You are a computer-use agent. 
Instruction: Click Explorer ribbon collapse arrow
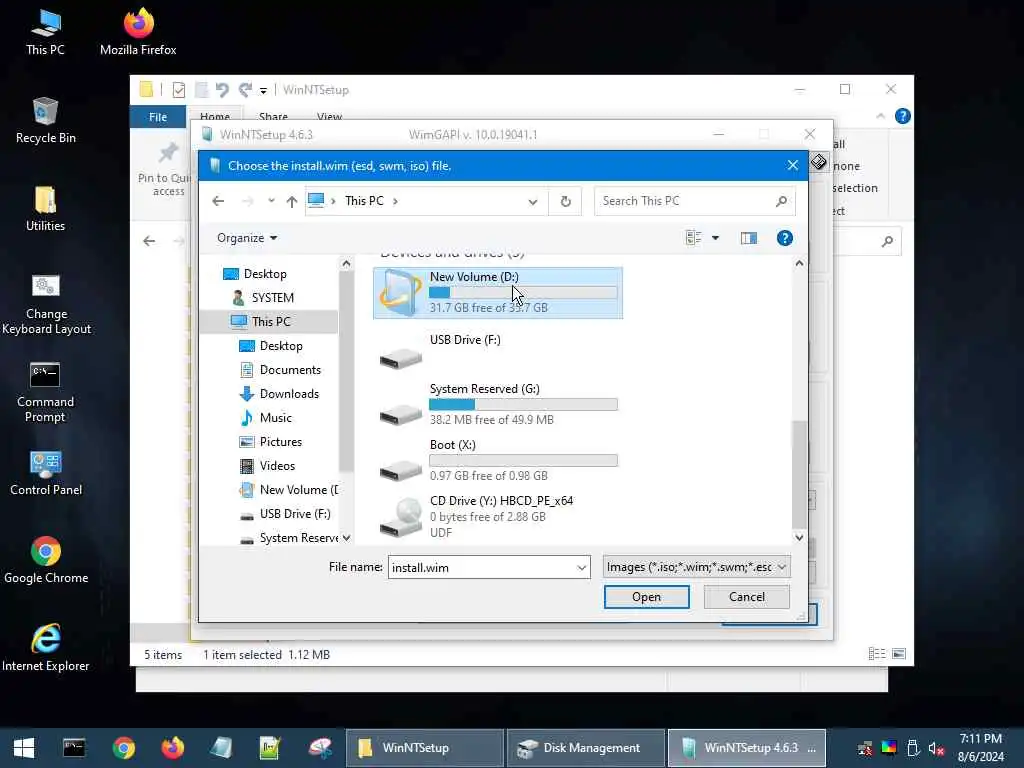(x=880, y=116)
